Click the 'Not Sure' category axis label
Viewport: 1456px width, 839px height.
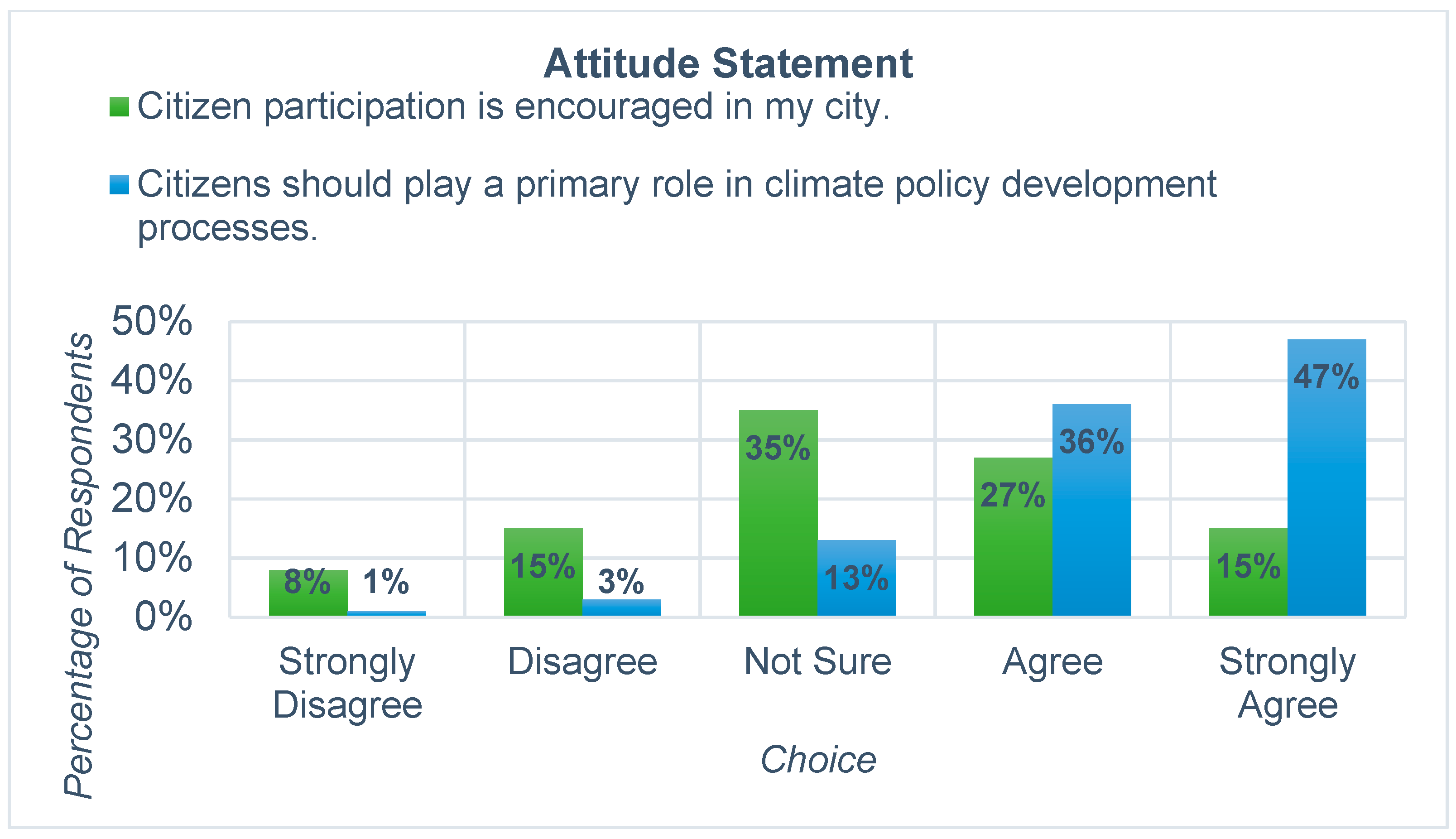818,661
